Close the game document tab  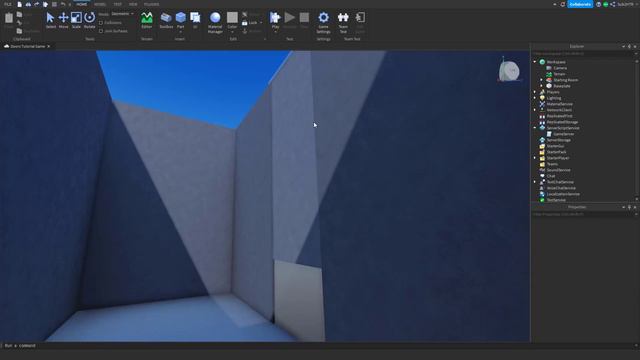(x=49, y=47)
